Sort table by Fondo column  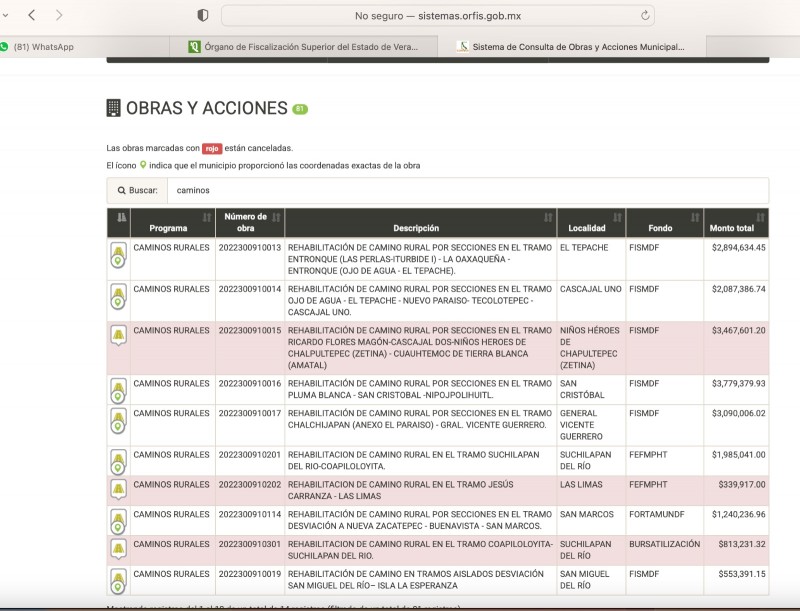click(664, 223)
